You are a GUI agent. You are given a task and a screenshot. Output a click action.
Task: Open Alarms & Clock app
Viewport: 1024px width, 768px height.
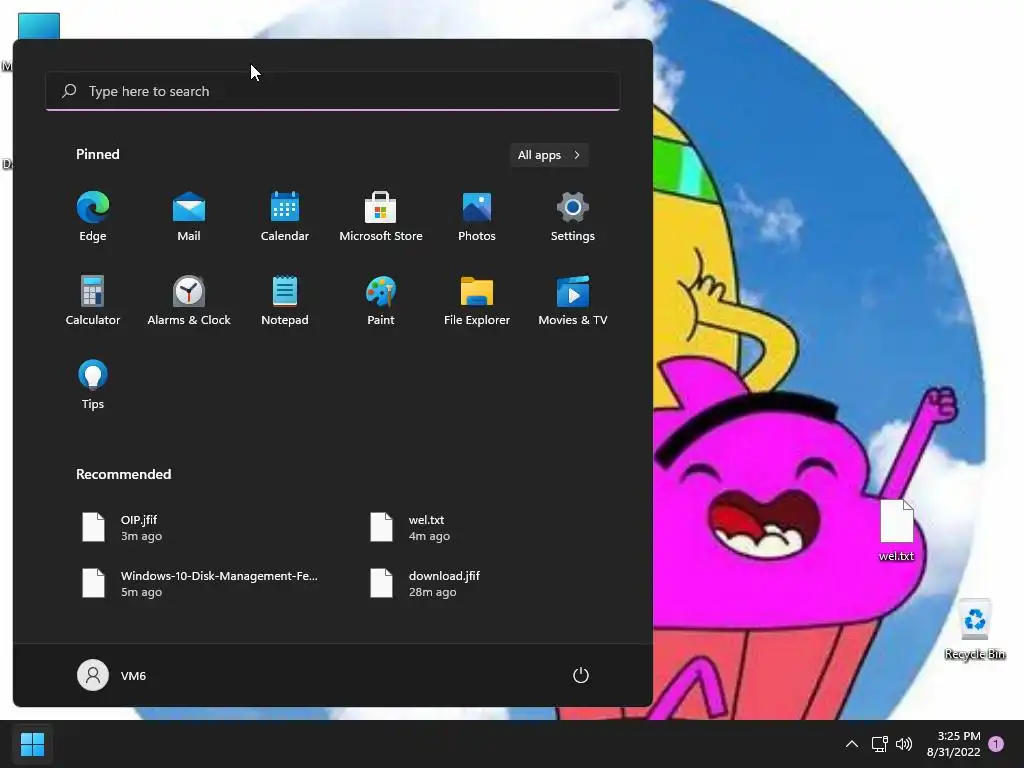pyautogui.click(x=189, y=300)
